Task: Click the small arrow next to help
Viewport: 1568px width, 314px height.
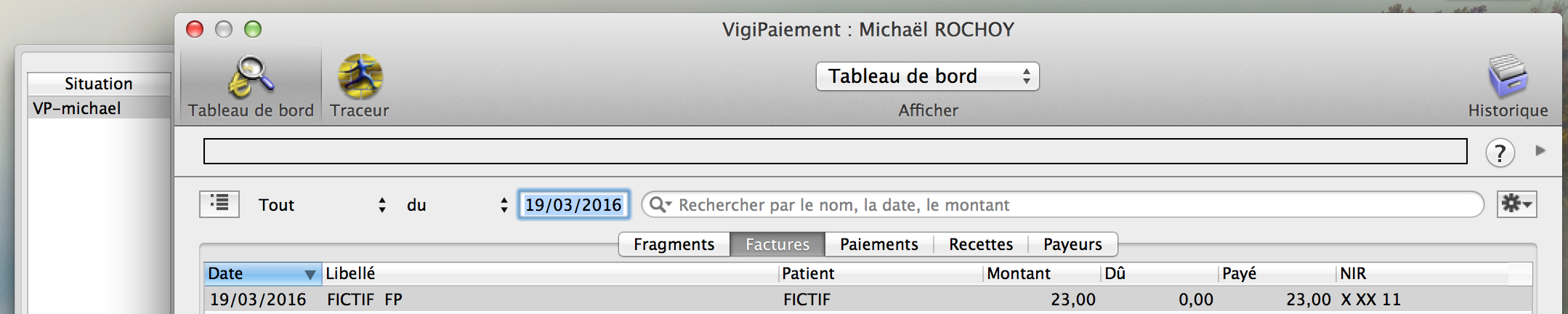Action: pos(1540,150)
